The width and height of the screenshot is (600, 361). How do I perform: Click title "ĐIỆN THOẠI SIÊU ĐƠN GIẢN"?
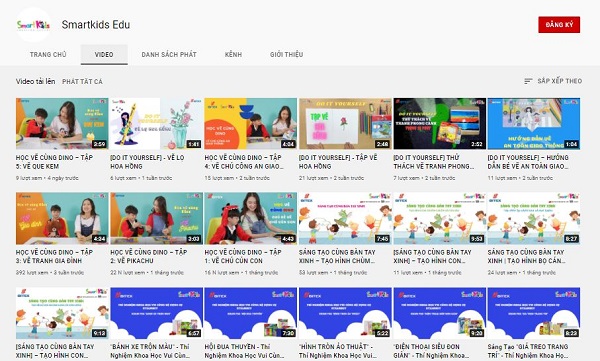[431, 351]
